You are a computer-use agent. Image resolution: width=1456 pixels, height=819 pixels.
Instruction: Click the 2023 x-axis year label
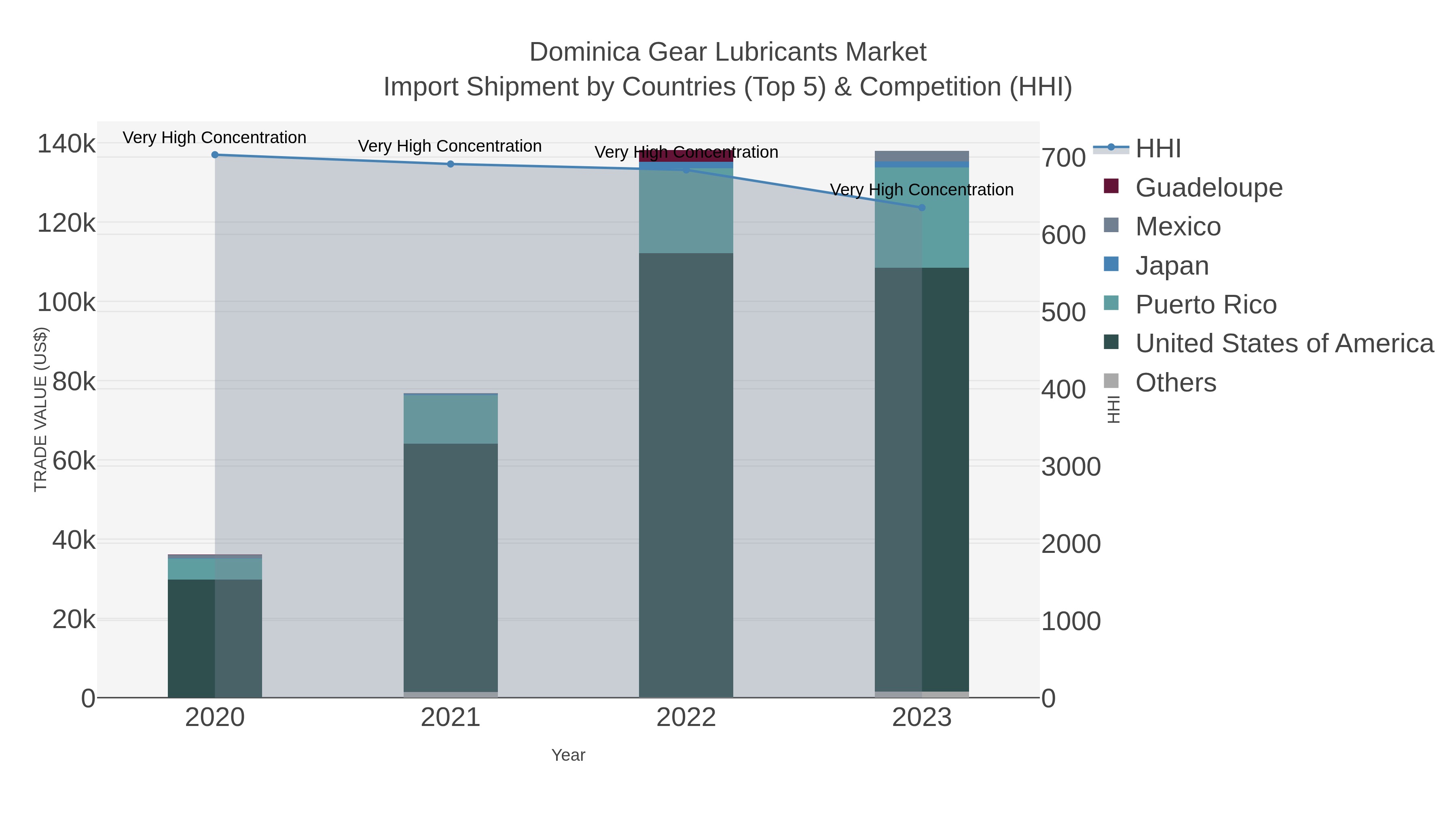click(x=922, y=718)
